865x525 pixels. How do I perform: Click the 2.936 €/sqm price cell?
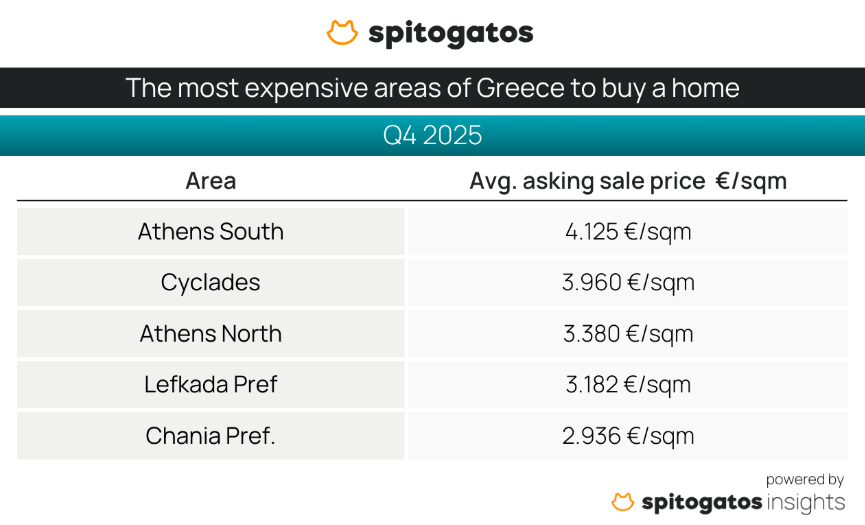[x=627, y=436]
